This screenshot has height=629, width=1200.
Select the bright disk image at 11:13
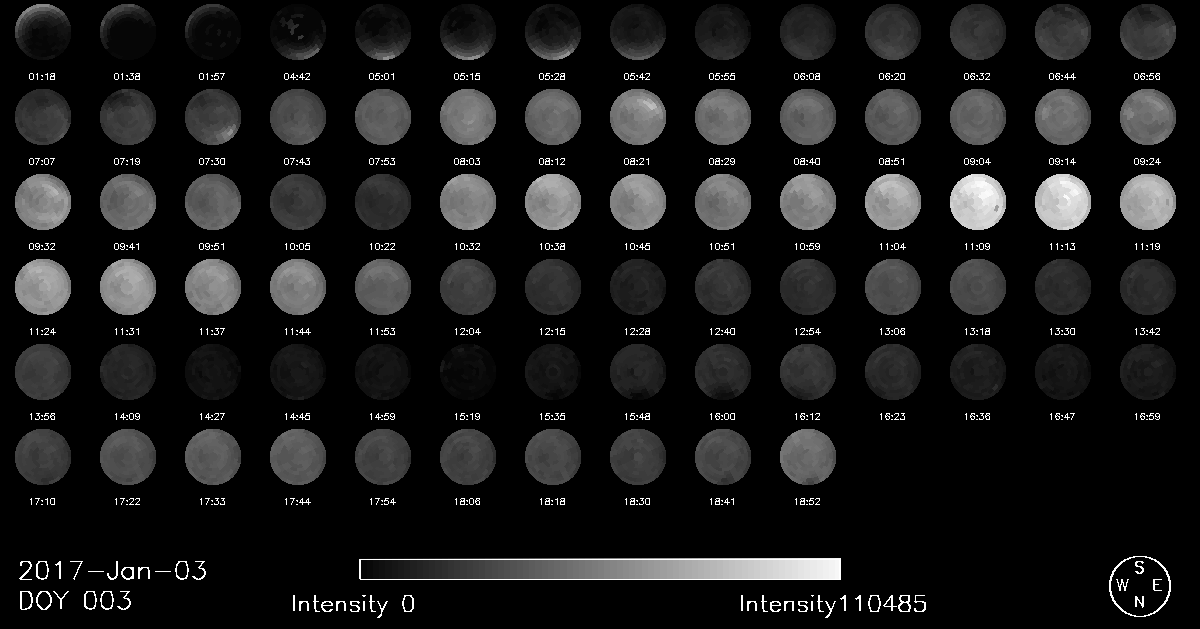click(x=1063, y=202)
